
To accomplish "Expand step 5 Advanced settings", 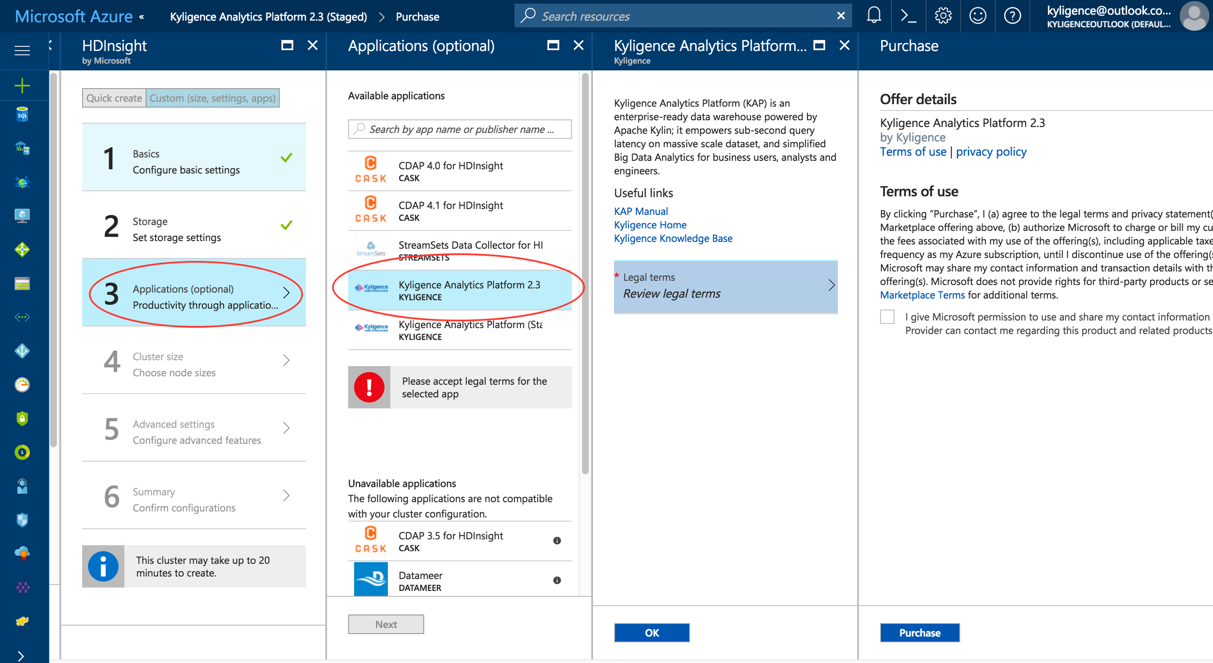I will (x=194, y=432).
